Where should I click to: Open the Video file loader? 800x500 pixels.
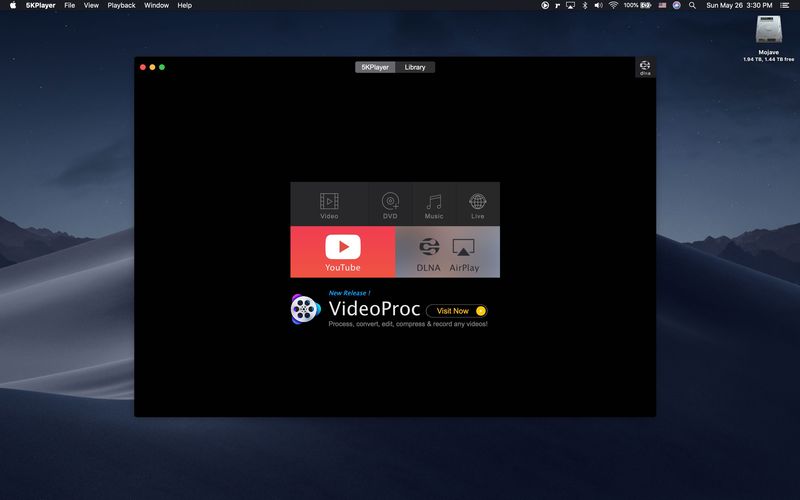tap(329, 204)
